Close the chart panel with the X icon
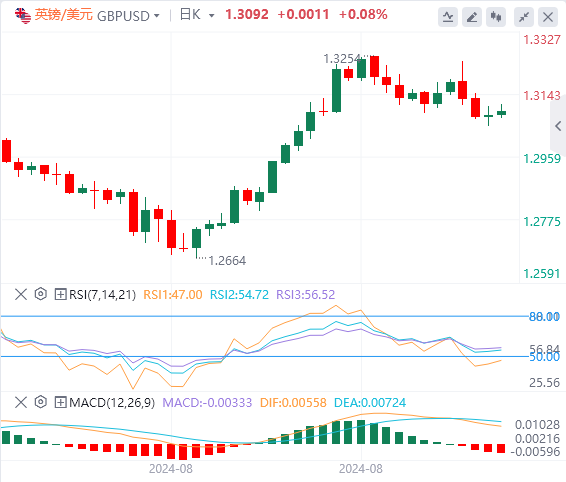Screen dimensions: 566x482 (548, 17)
